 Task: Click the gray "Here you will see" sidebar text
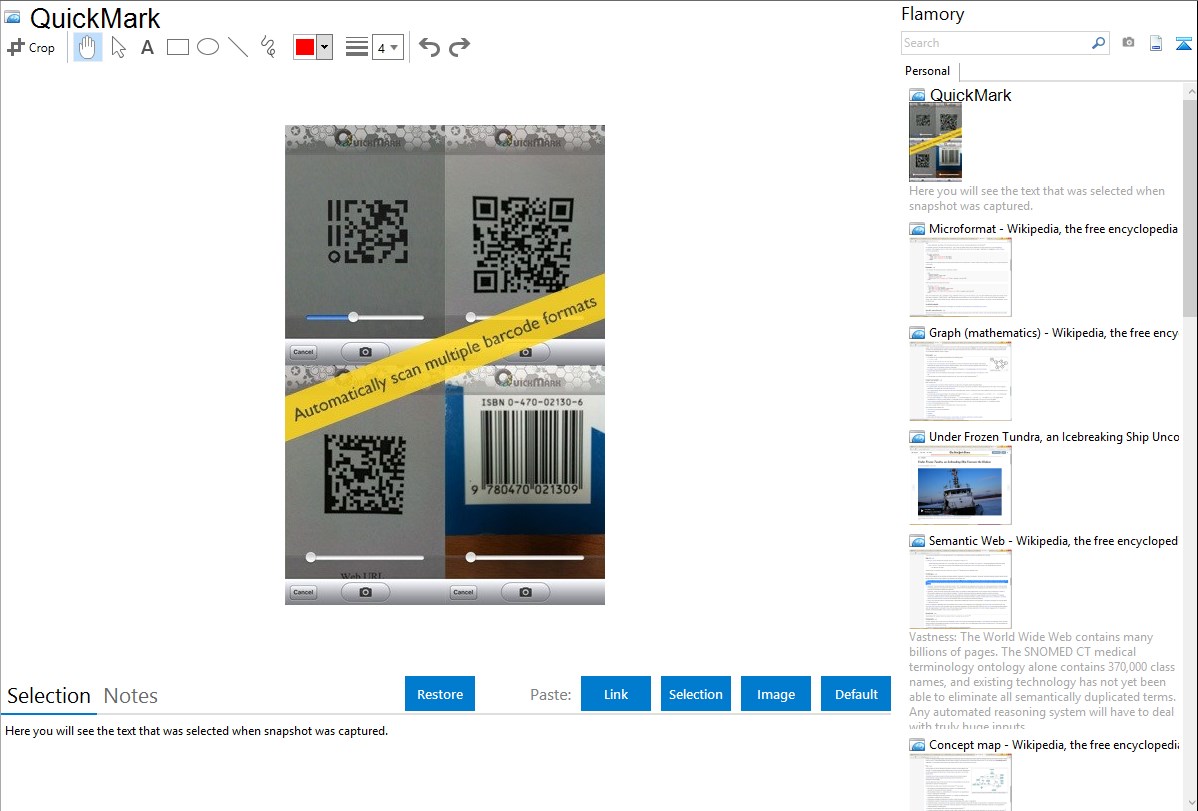(1037, 199)
